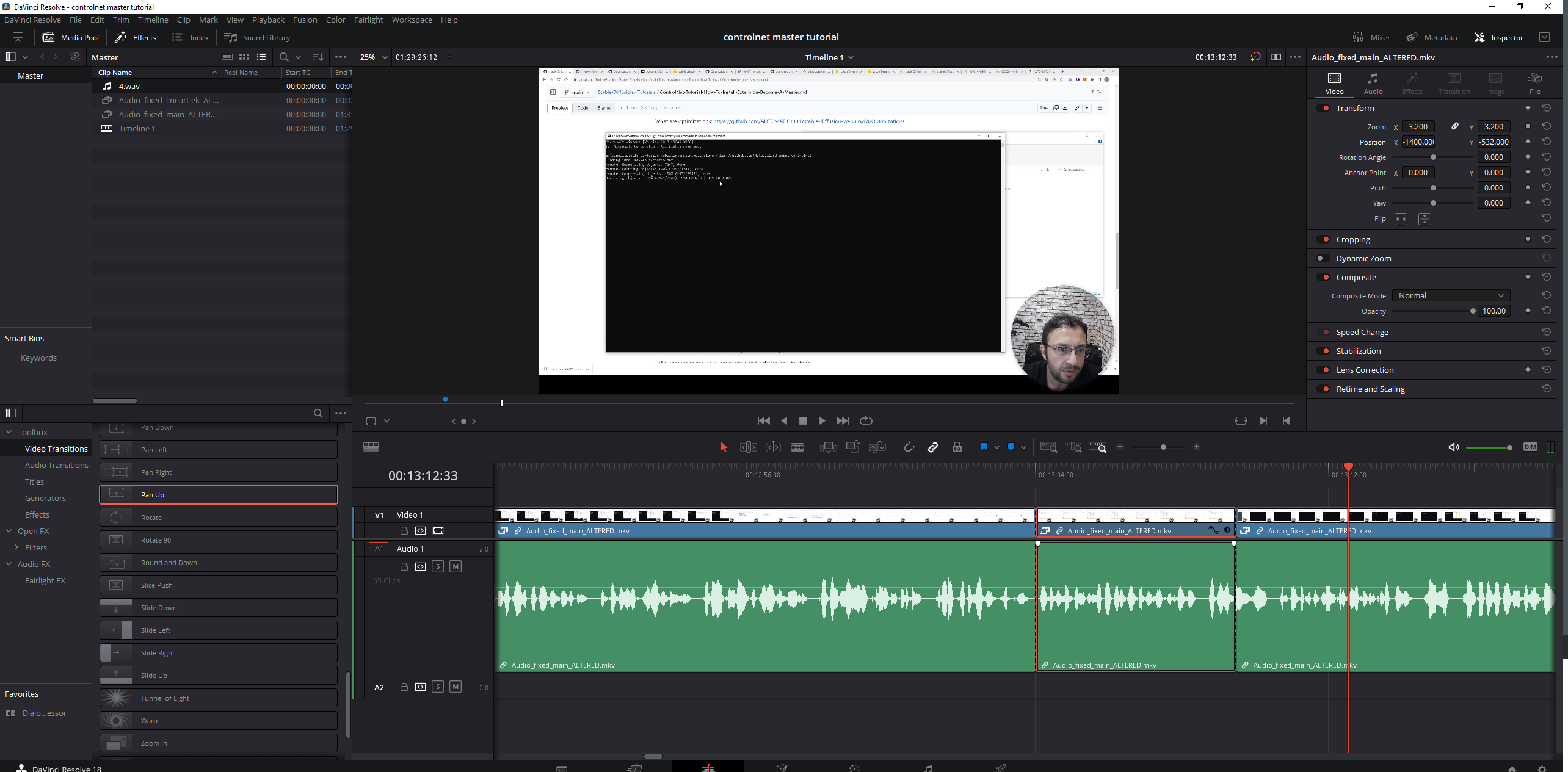Screen dimensions: 1568x772
Task: Open the Audio tab in Inspector
Action: click(x=1373, y=83)
